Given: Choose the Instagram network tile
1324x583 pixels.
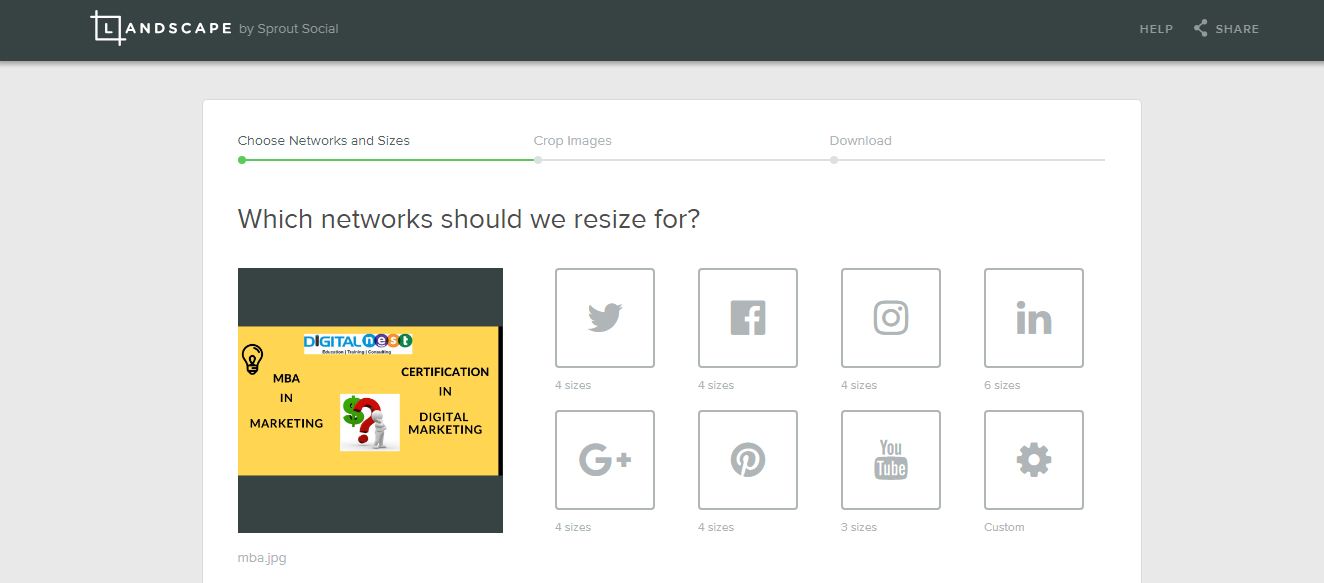Looking at the screenshot, I should (x=891, y=318).
